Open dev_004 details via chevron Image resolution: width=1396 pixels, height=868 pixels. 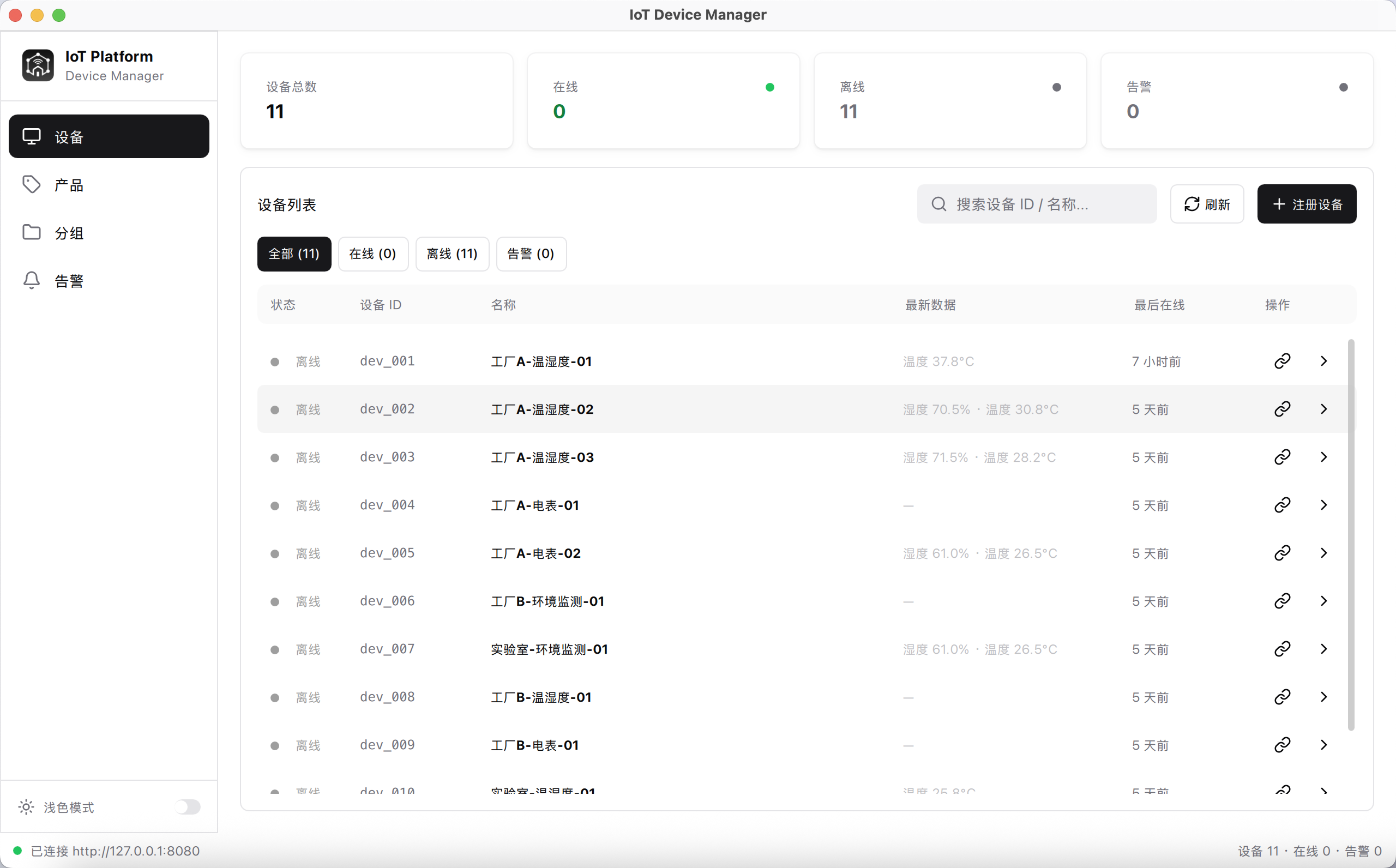pyautogui.click(x=1323, y=505)
